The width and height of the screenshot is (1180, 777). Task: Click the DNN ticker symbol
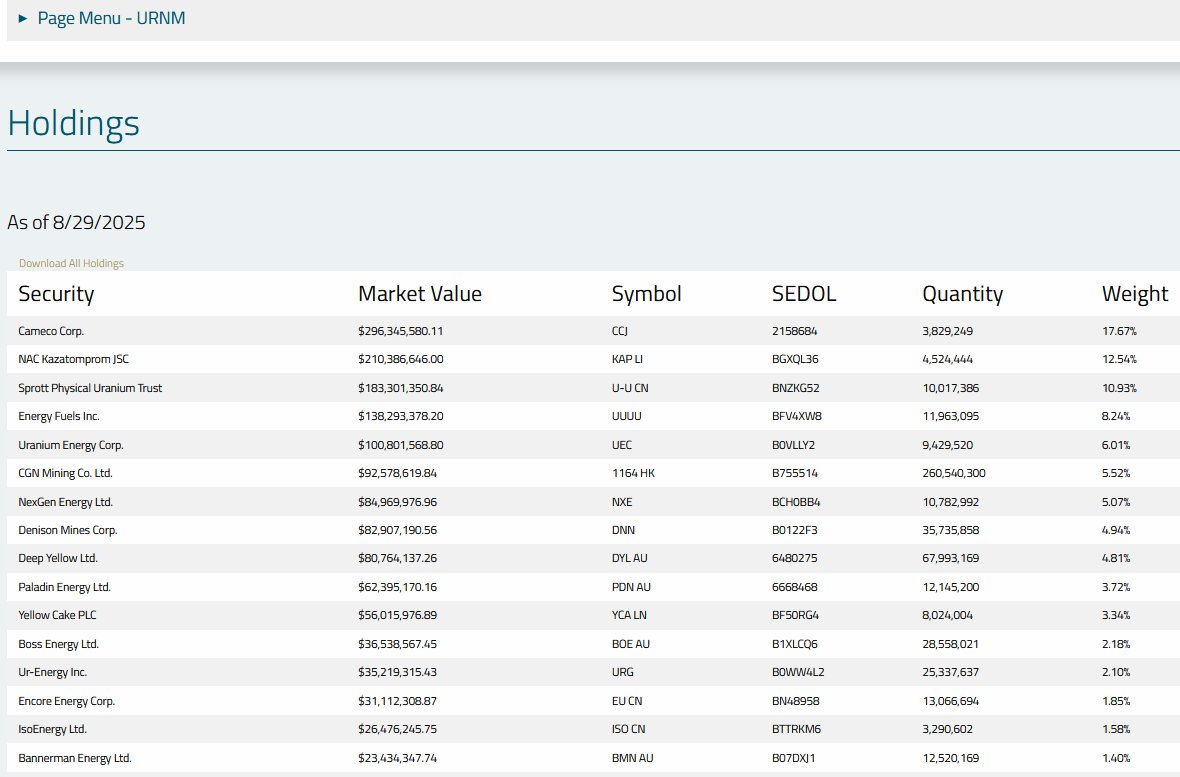623,530
